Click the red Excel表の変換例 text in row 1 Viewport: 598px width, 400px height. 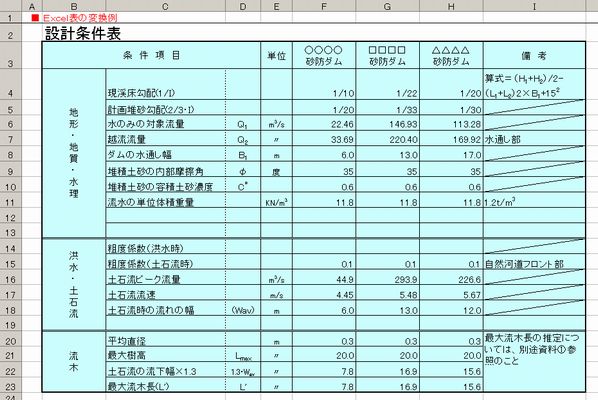(x=80, y=18)
